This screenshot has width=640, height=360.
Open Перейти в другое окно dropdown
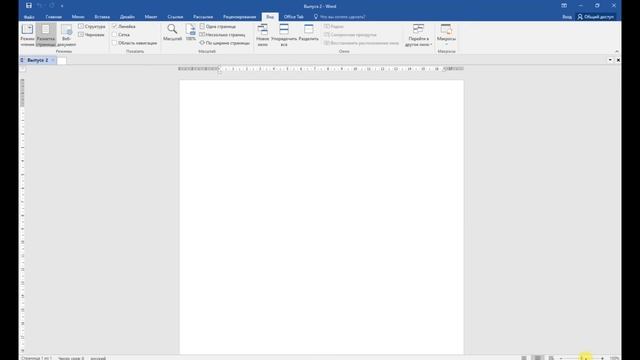point(418,35)
